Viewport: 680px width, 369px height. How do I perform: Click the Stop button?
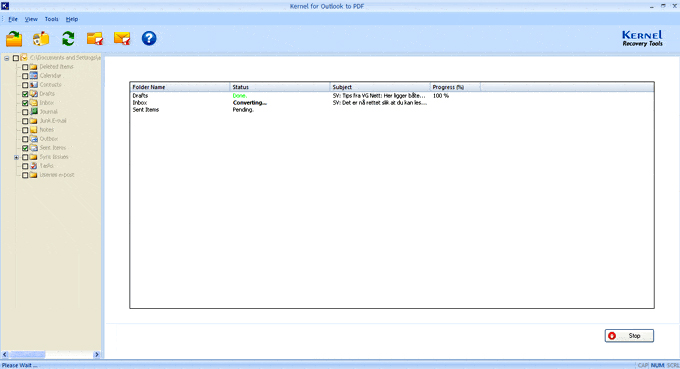[629, 336]
